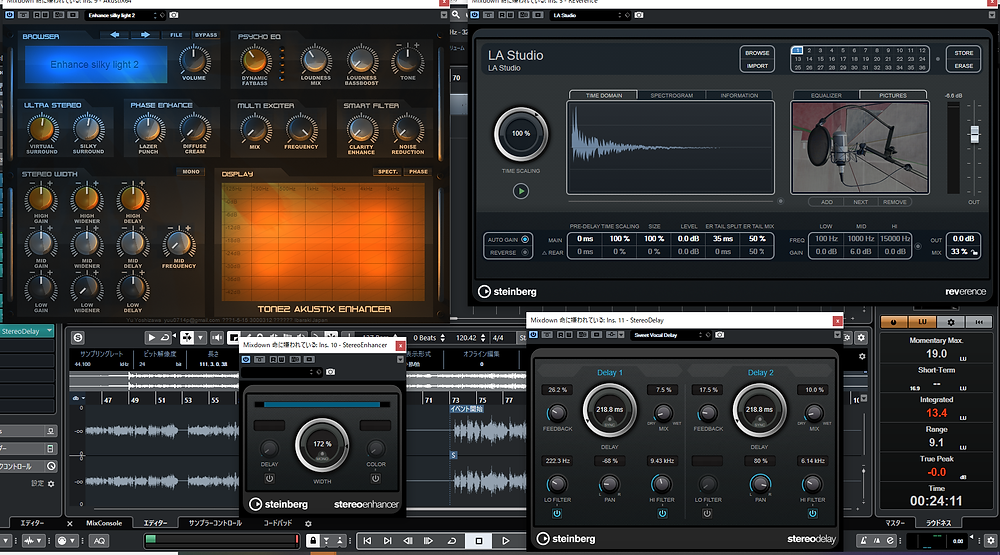Open lower zone tab settings gear
Image resolution: width=1000 pixels, height=555 pixels.
coord(308,523)
